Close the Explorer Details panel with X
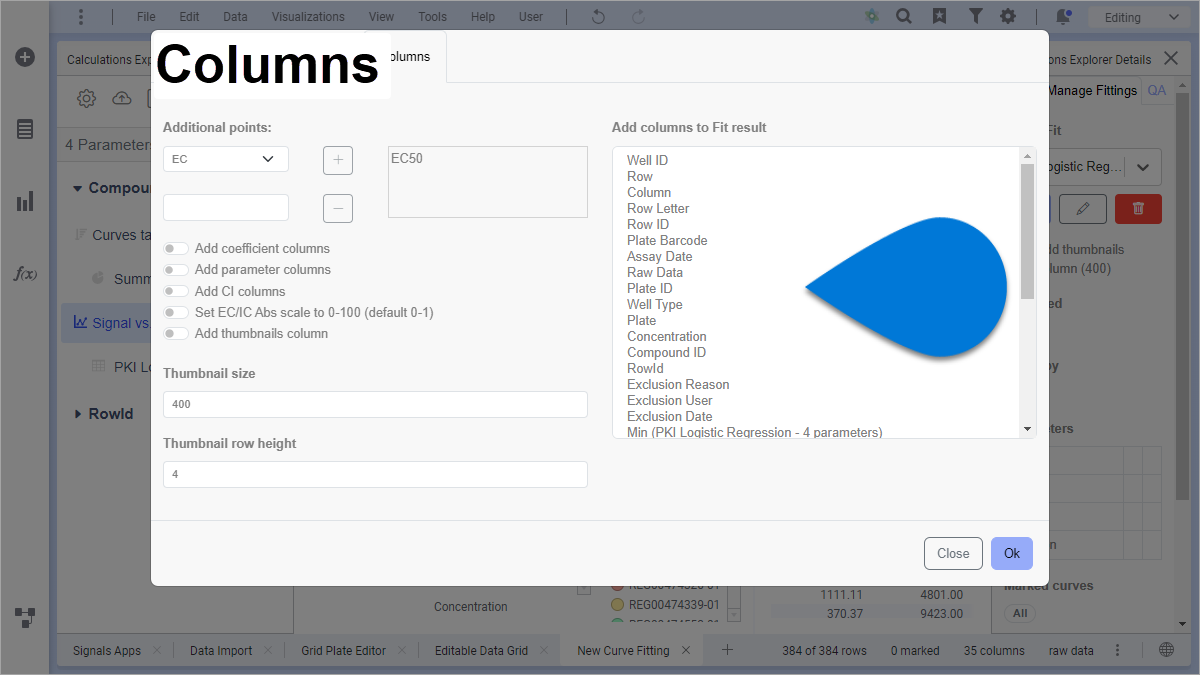The height and width of the screenshot is (675, 1200). point(1171,59)
